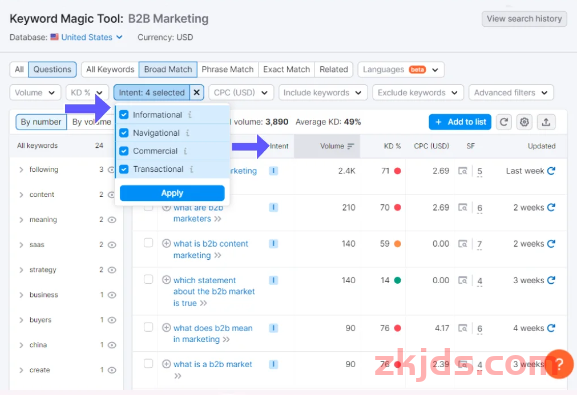Uncheck the Commercial intent checkbox
This screenshot has width=577, height=395.
tap(124, 151)
